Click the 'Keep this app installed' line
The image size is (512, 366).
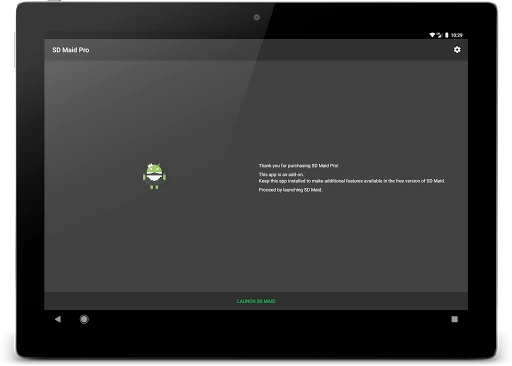[352, 181]
